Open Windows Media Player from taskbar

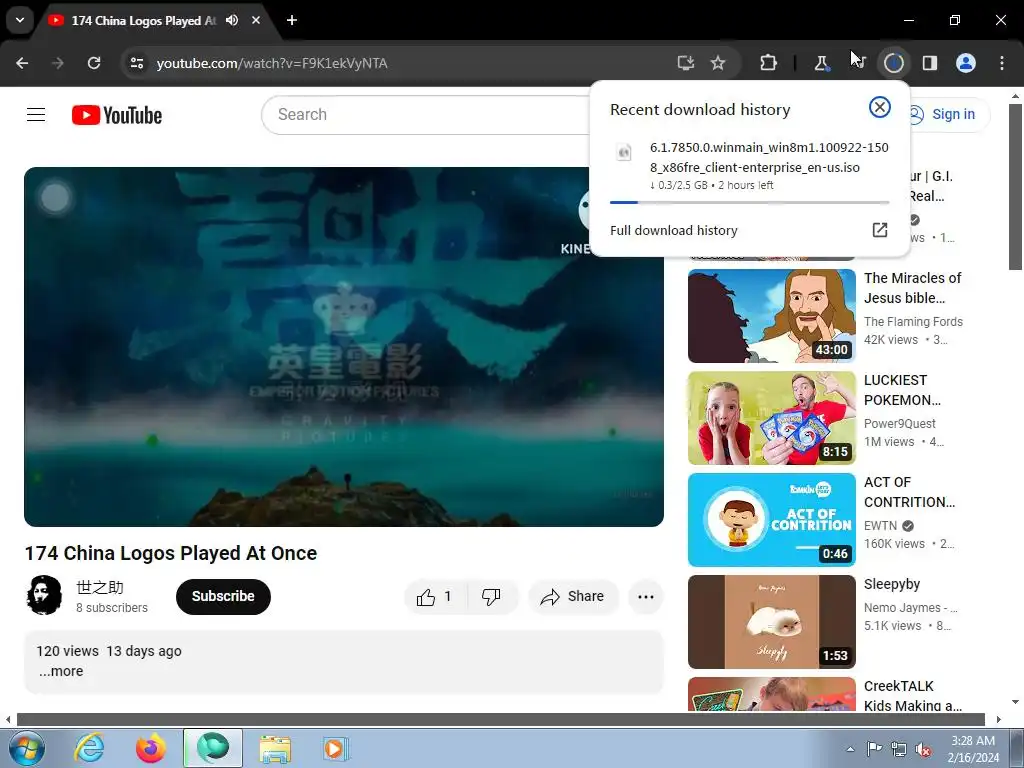coord(335,748)
